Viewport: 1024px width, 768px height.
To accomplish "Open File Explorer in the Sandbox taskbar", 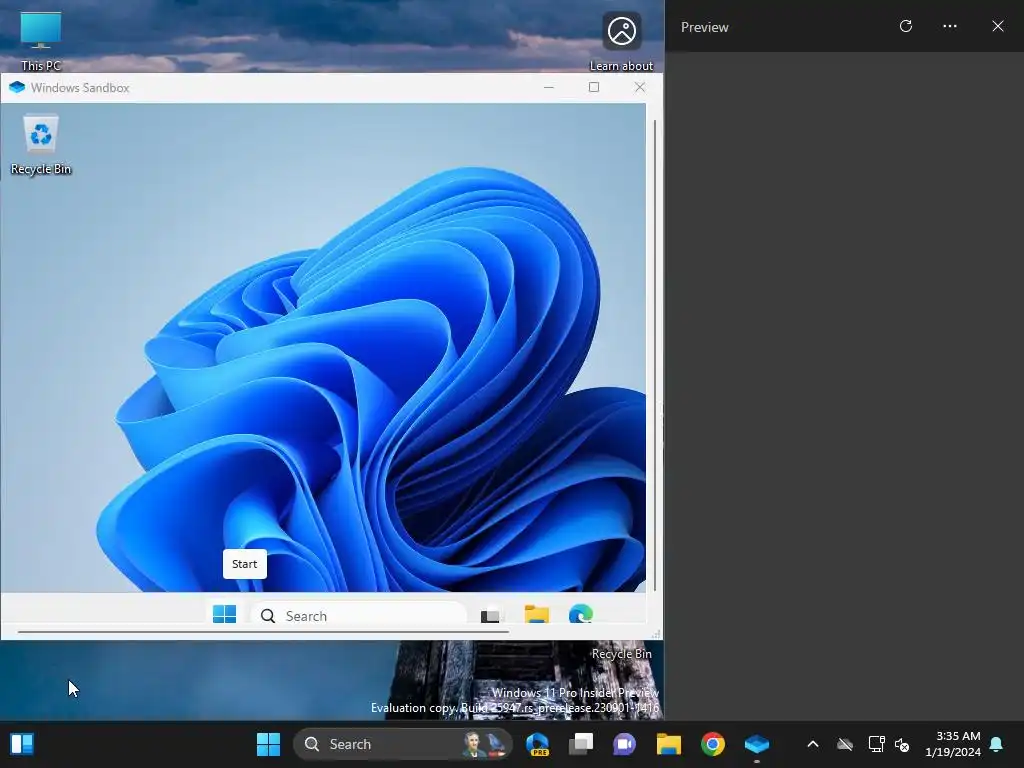I will pos(537,615).
